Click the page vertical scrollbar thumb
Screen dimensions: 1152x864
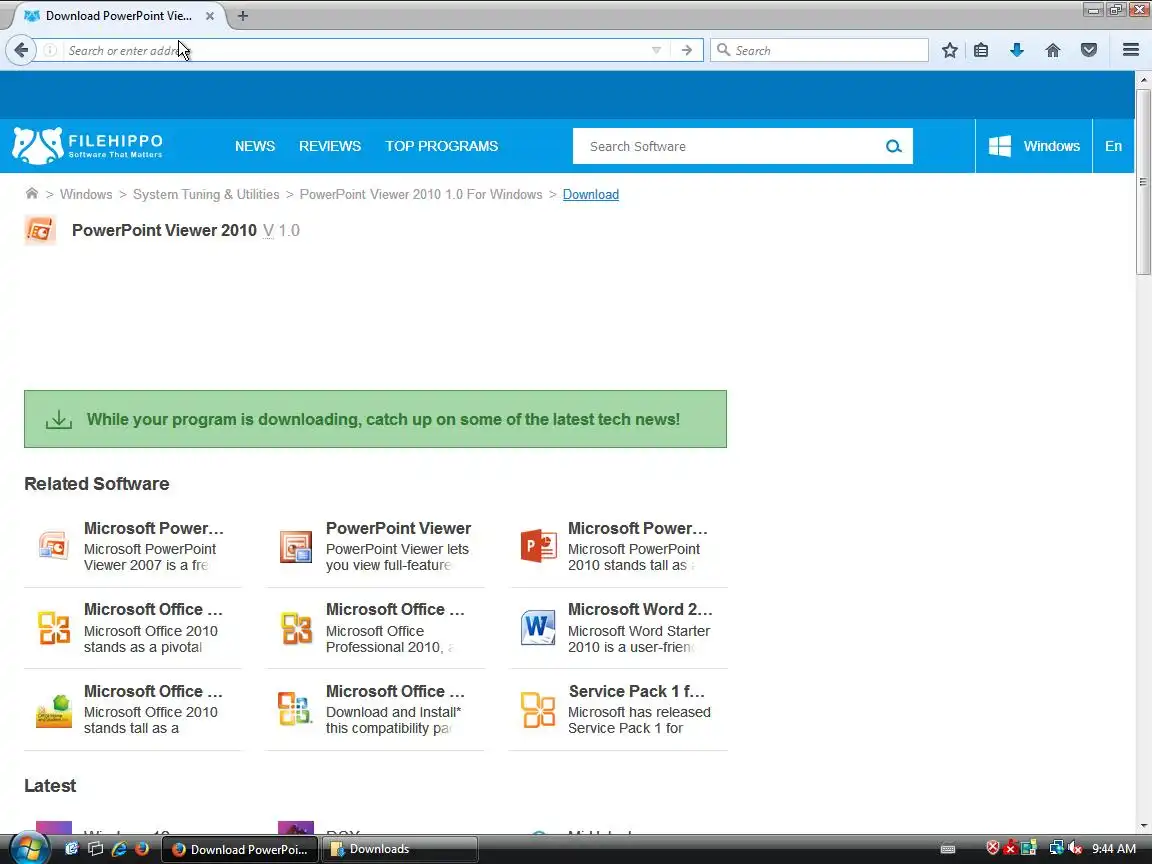point(1143,182)
